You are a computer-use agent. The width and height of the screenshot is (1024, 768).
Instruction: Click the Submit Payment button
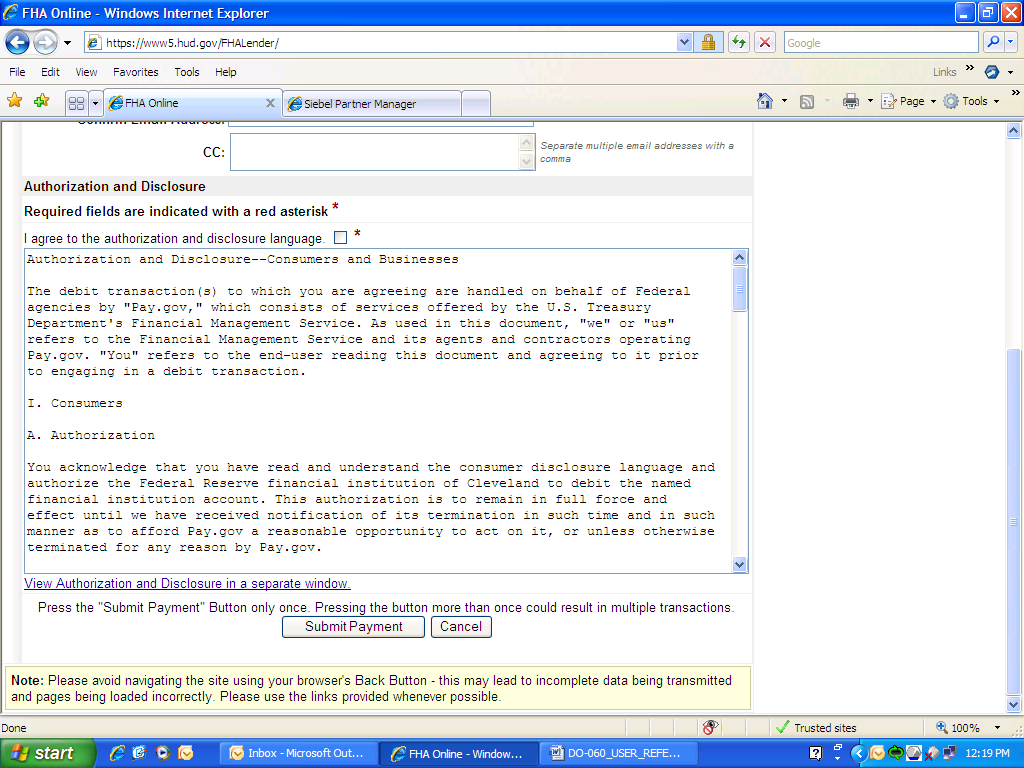[x=353, y=627]
